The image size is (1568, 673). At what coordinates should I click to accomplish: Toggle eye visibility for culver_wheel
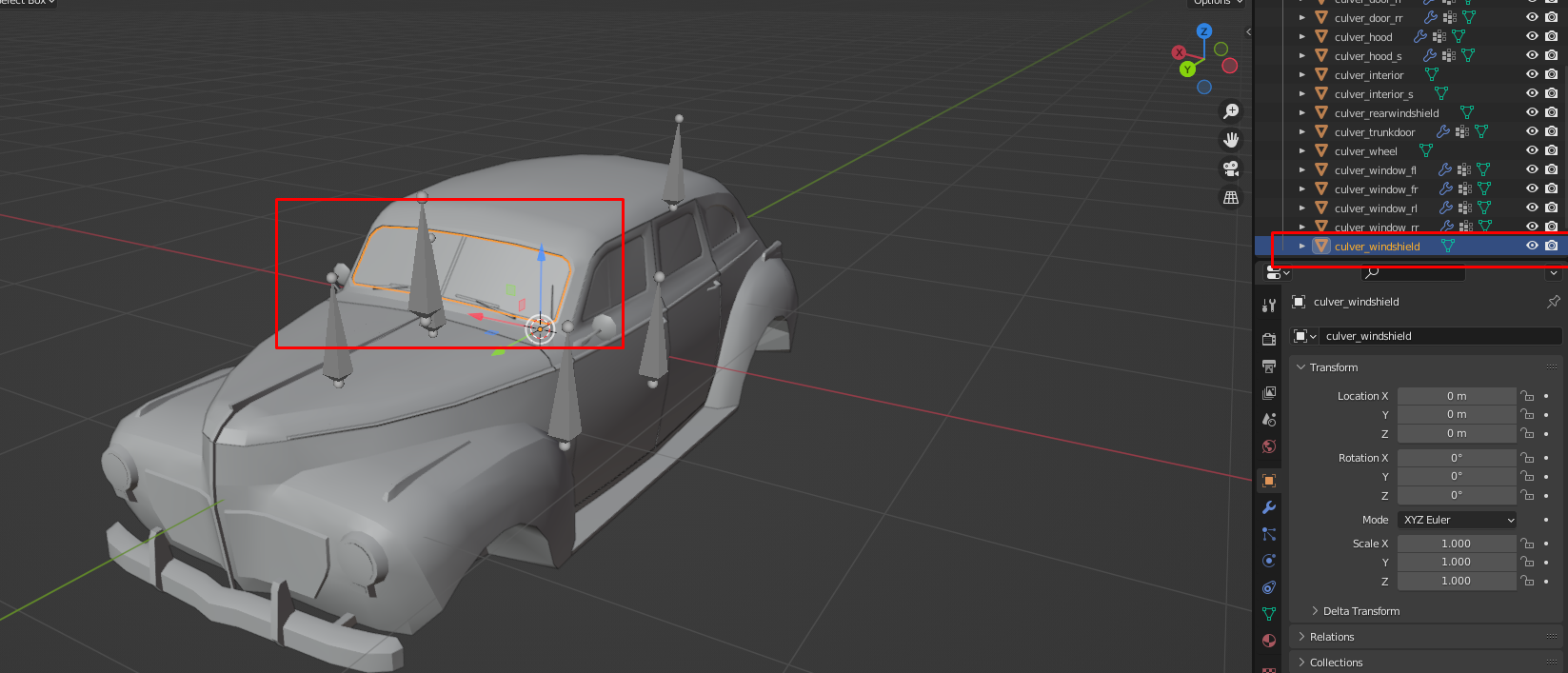coord(1532,150)
